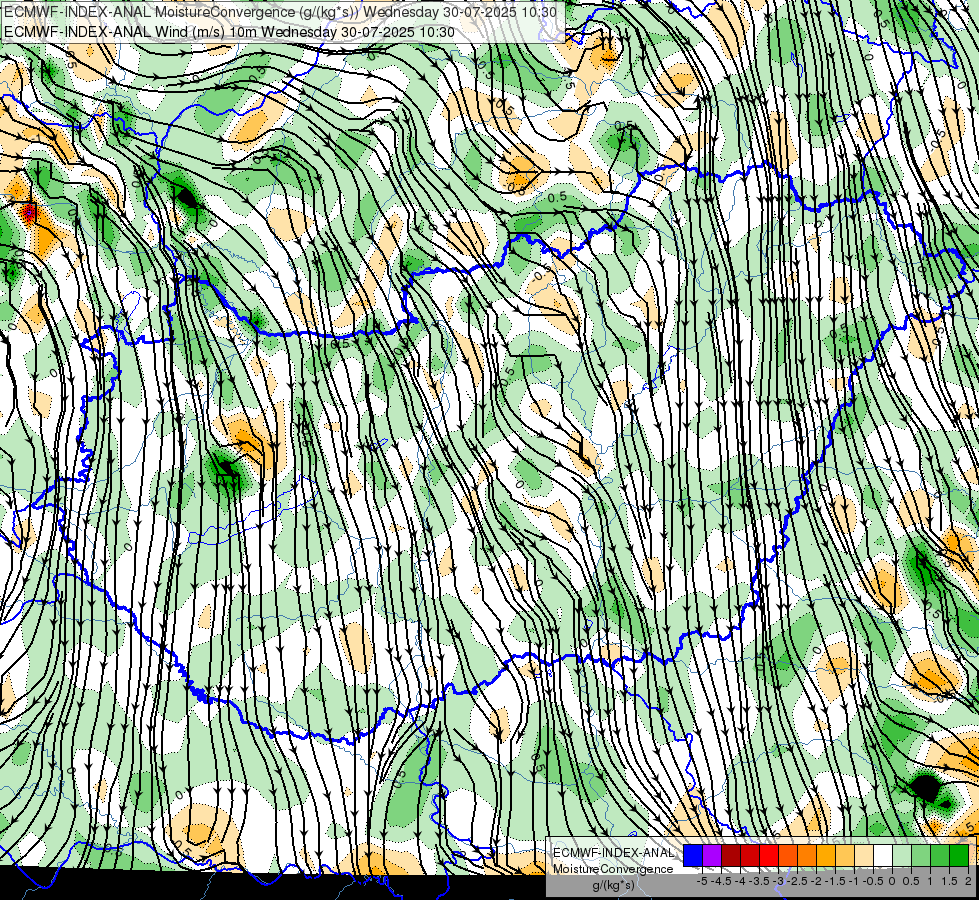
Task: Click the amber swatch between -2 and -1.5
Action: click(x=826, y=856)
